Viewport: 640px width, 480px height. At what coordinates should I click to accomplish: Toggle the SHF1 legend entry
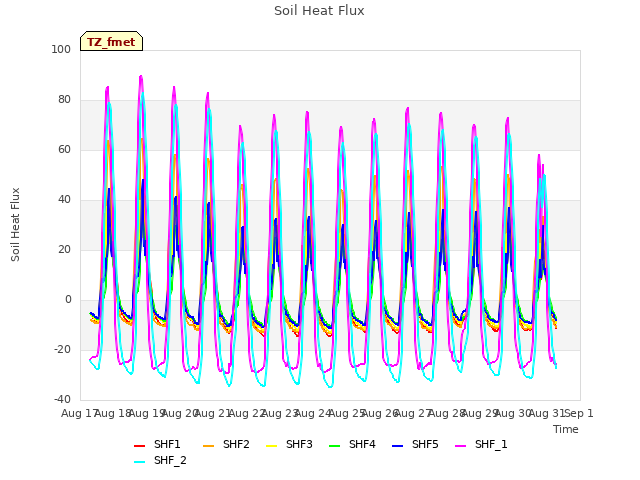pyautogui.click(x=157, y=444)
